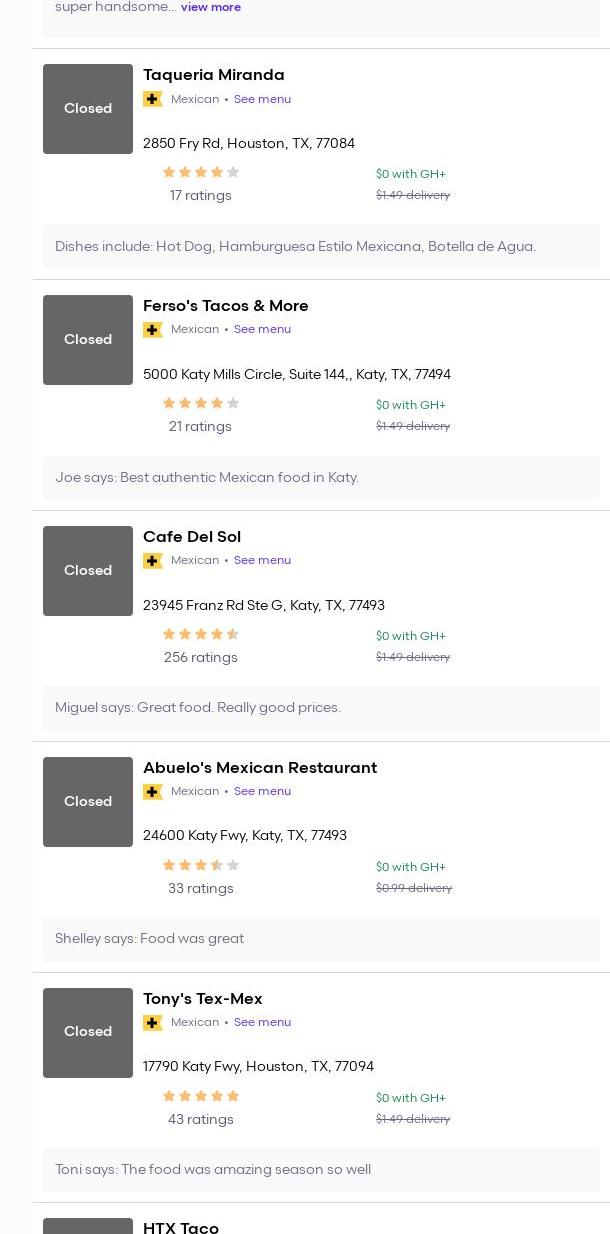Click the GH+ badge icon for Tony's Tex-Mex

[152, 1023]
